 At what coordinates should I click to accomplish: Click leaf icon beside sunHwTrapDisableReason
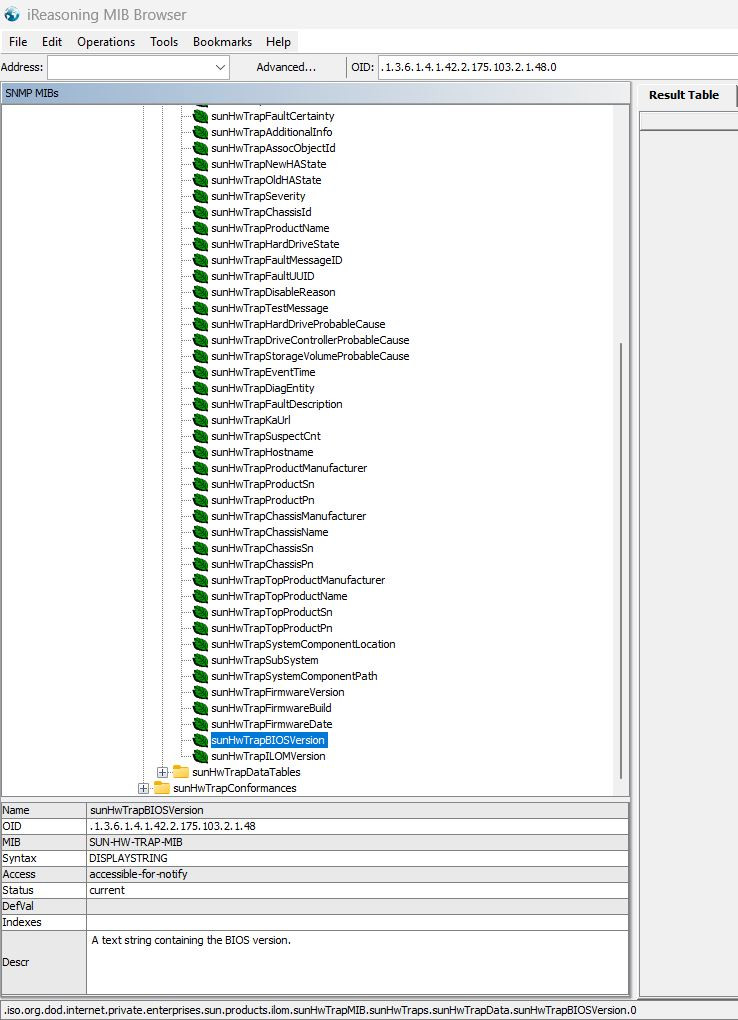tap(200, 292)
